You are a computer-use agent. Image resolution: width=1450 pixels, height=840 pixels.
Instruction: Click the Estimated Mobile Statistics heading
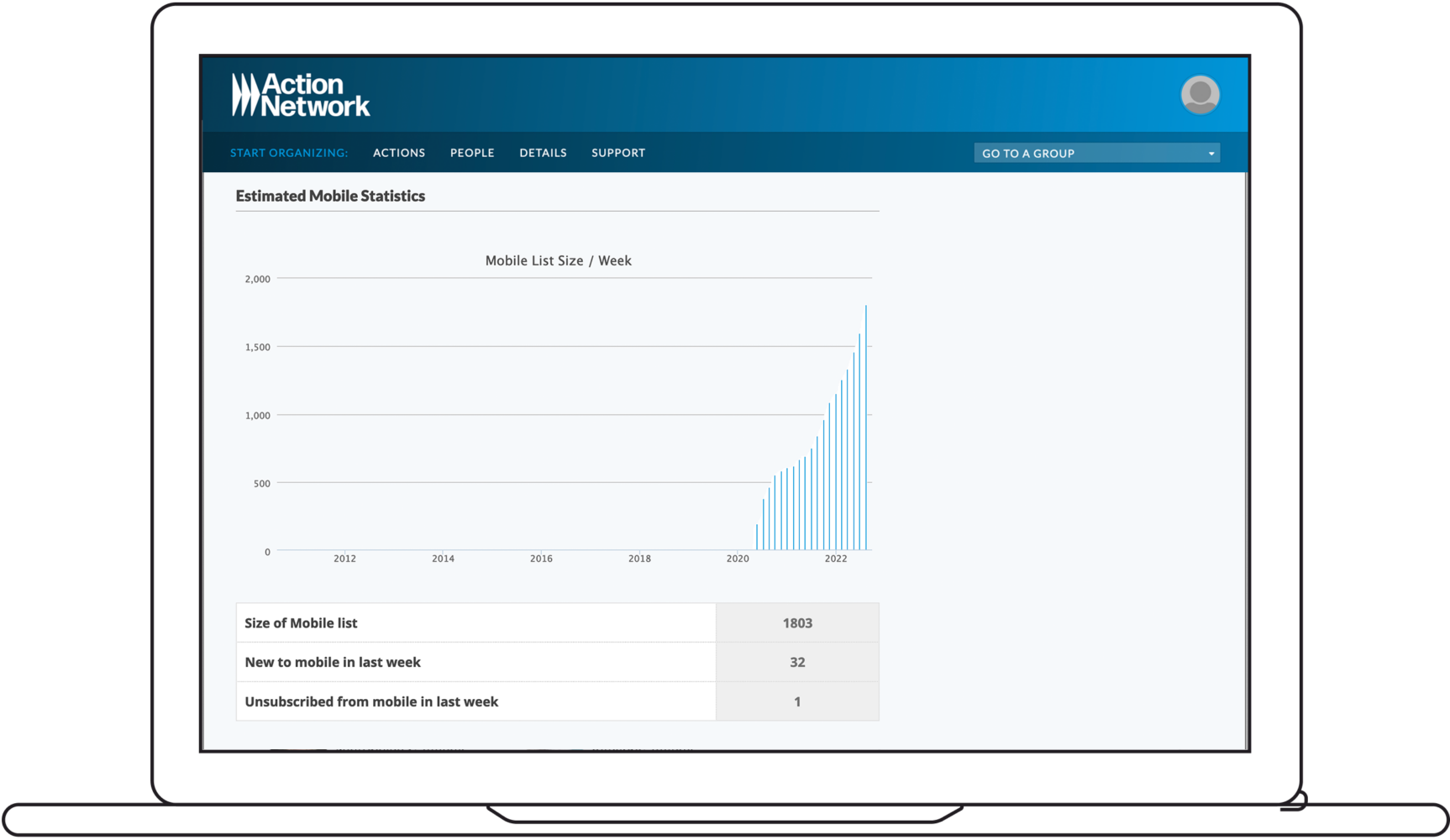coord(330,196)
